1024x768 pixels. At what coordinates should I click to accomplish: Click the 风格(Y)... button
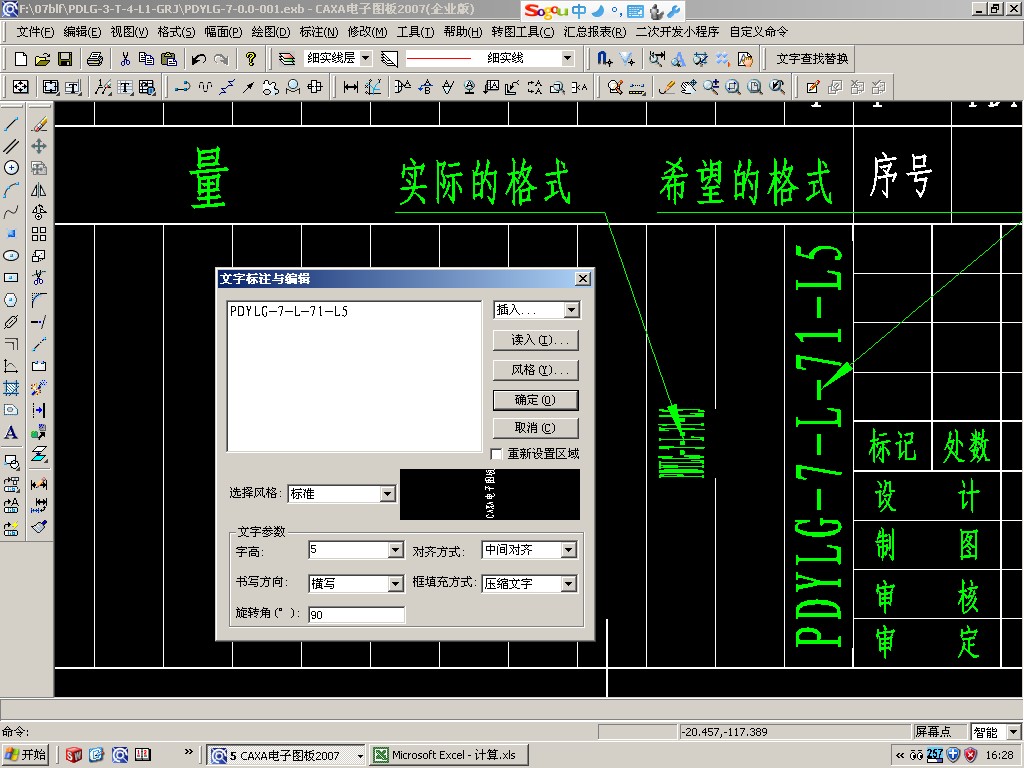(536, 370)
